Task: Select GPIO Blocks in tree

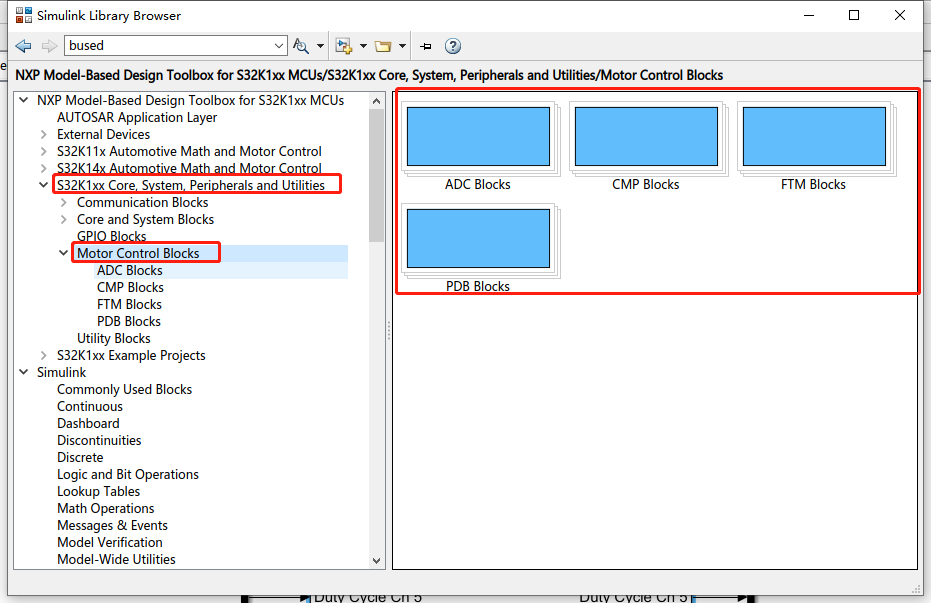Action: point(112,236)
